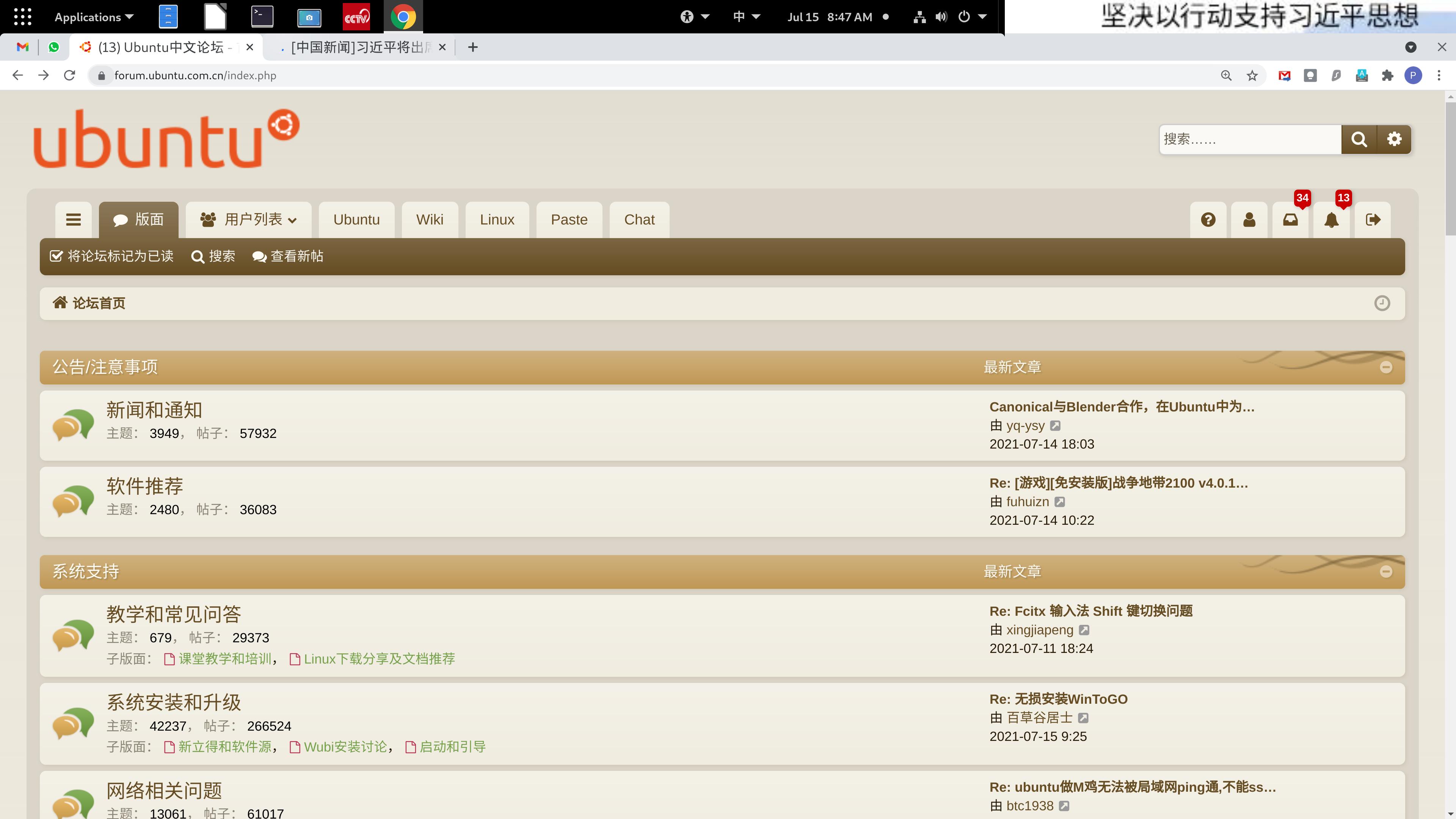1456x819 pixels.
Task: Click the Chrome icon in top bar
Action: pos(403,17)
